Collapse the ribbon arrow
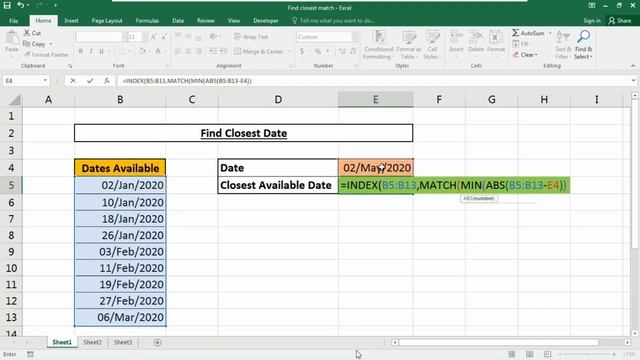The height and width of the screenshot is (360, 640). click(633, 66)
